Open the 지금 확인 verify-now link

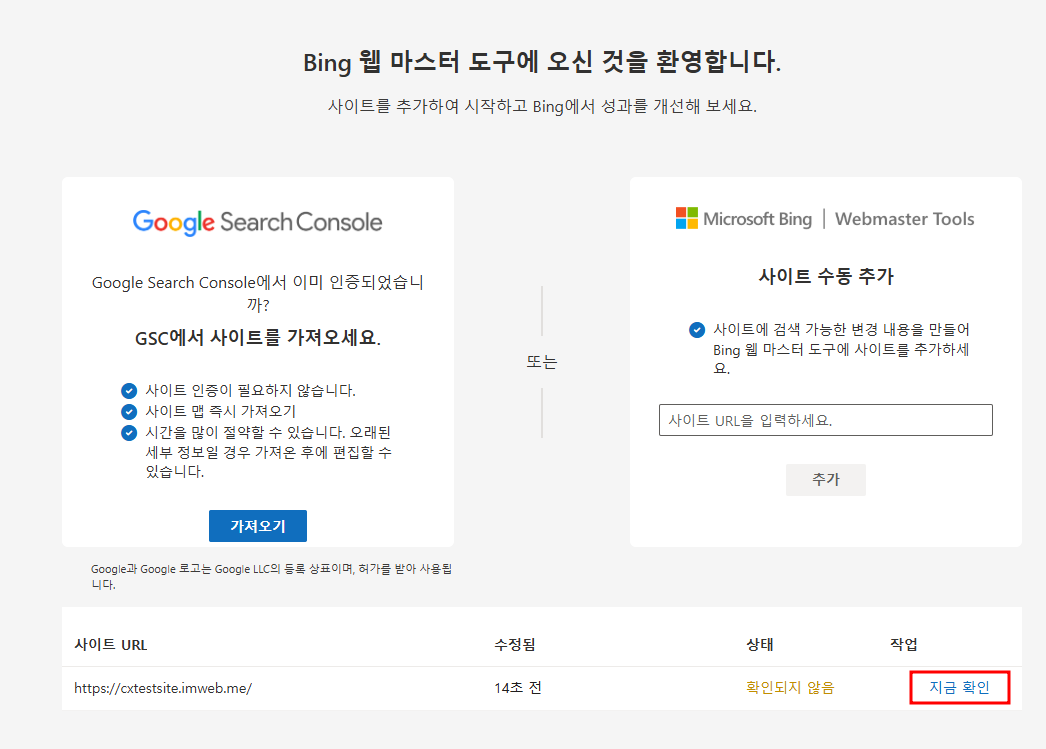[x=959, y=688]
